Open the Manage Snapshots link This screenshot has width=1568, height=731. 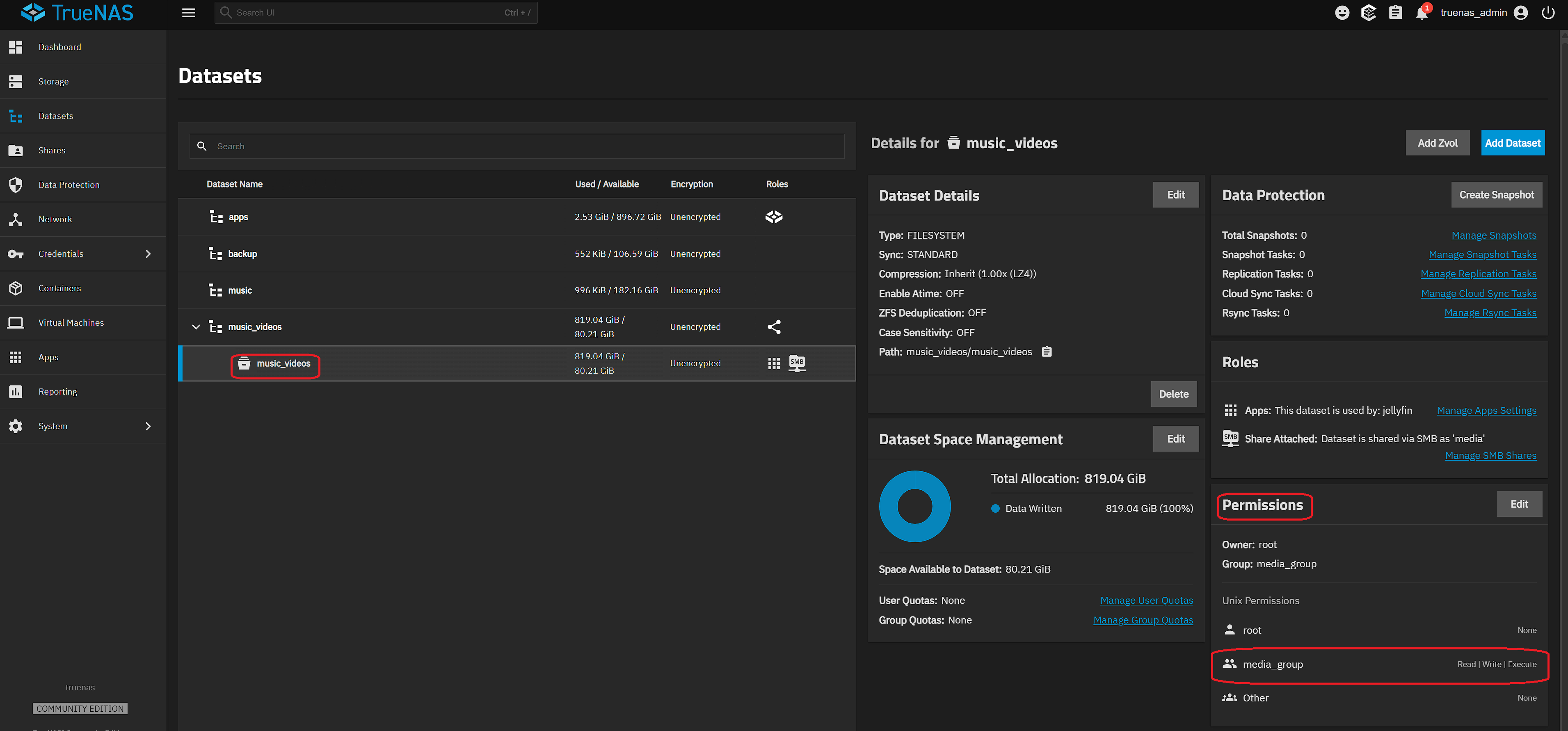pyautogui.click(x=1493, y=235)
